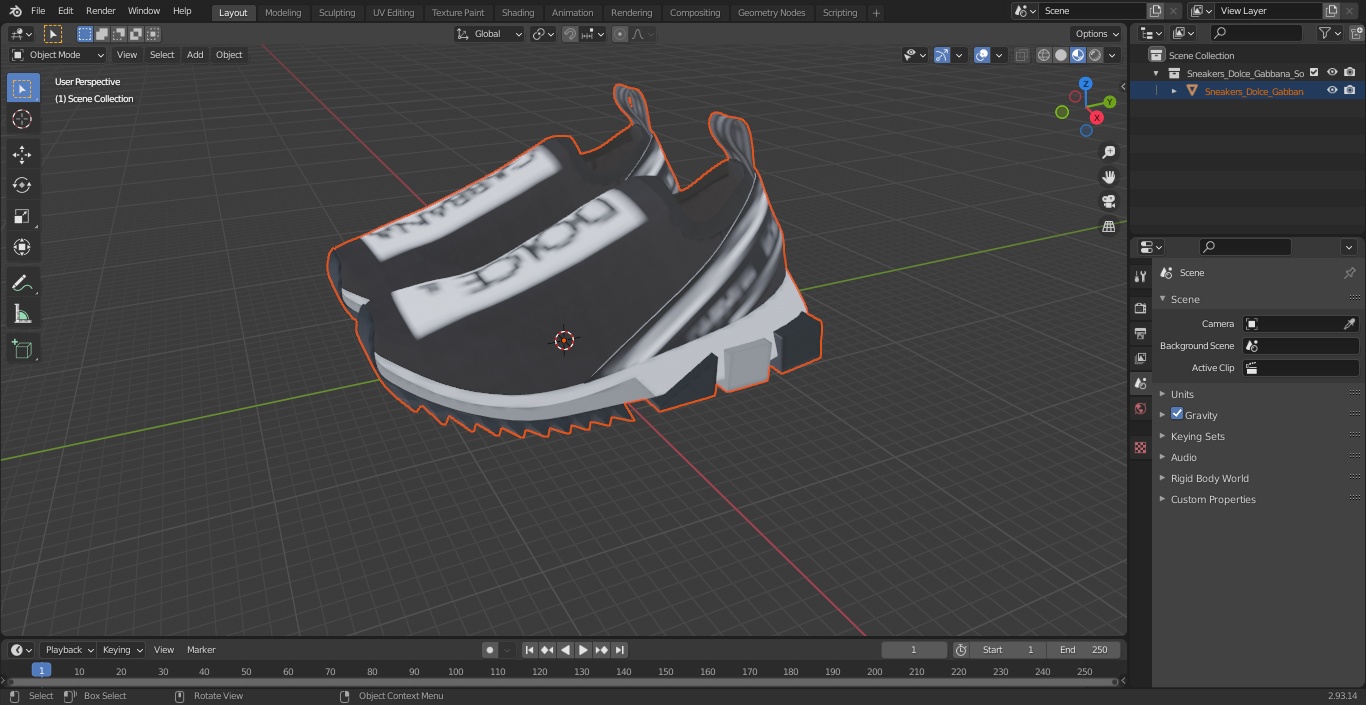Select the Move tool
The width and height of the screenshot is (1366, 705).
tap(22, 154)
